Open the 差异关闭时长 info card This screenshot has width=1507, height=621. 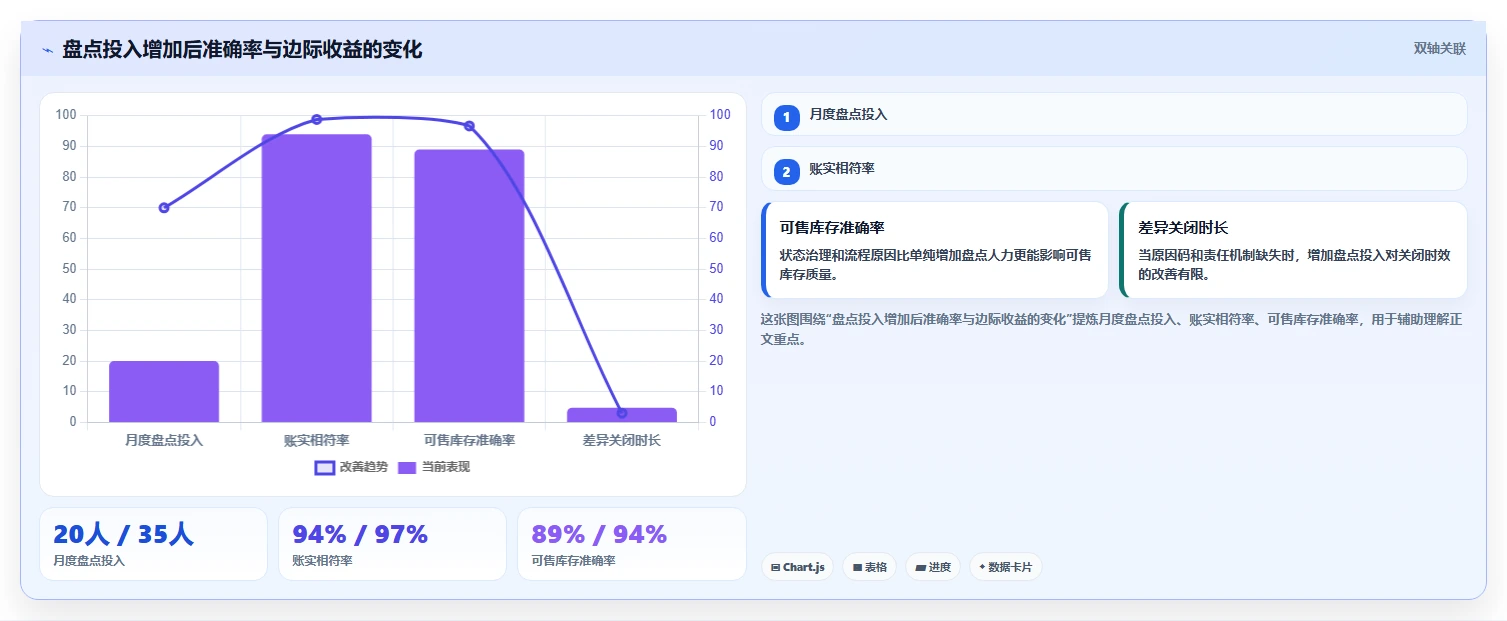click(x=1293, y=250)
